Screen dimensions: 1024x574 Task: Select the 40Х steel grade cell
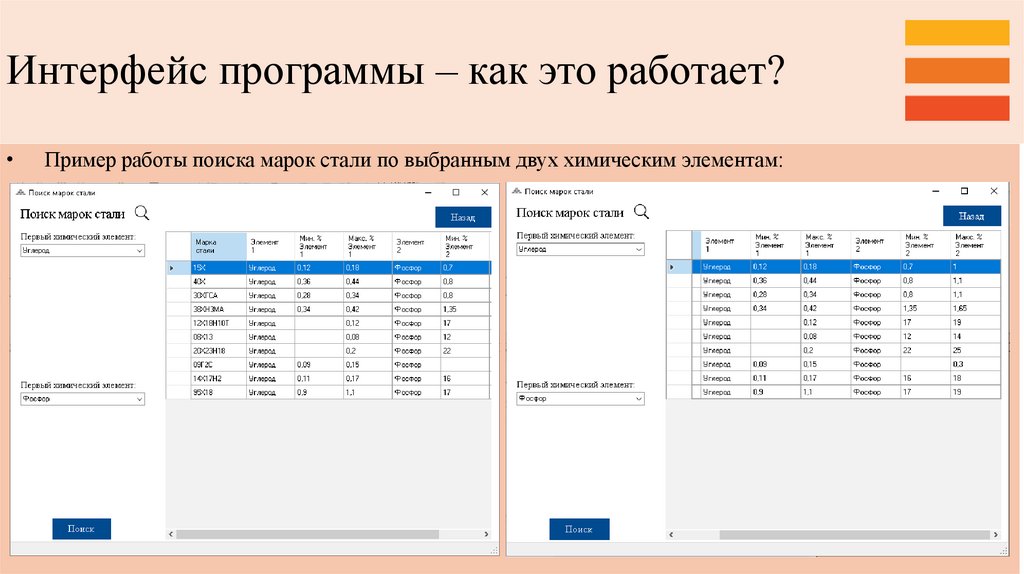[219, 281]
